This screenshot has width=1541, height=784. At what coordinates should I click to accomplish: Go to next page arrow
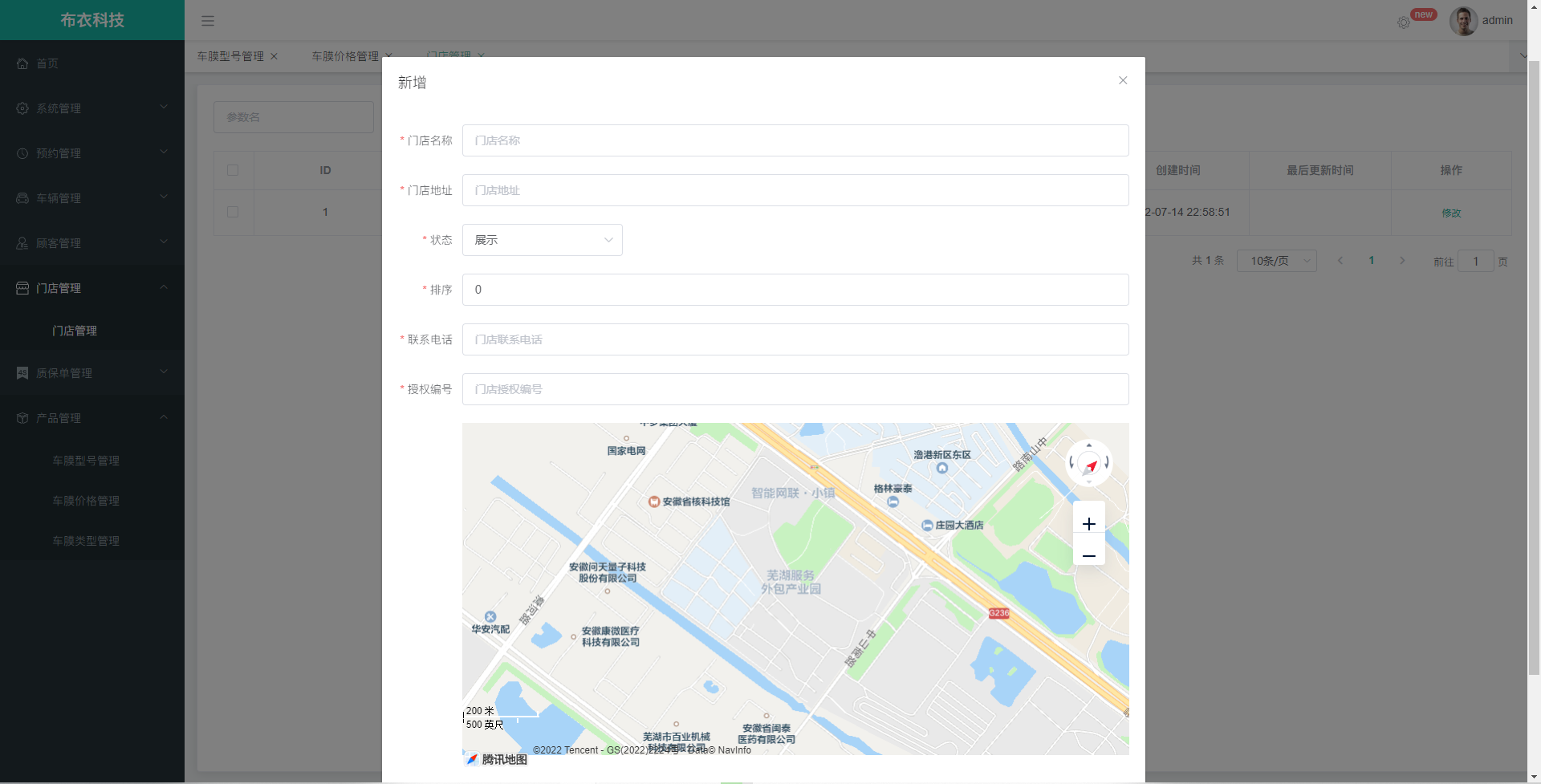click(x=1402, y=261)
